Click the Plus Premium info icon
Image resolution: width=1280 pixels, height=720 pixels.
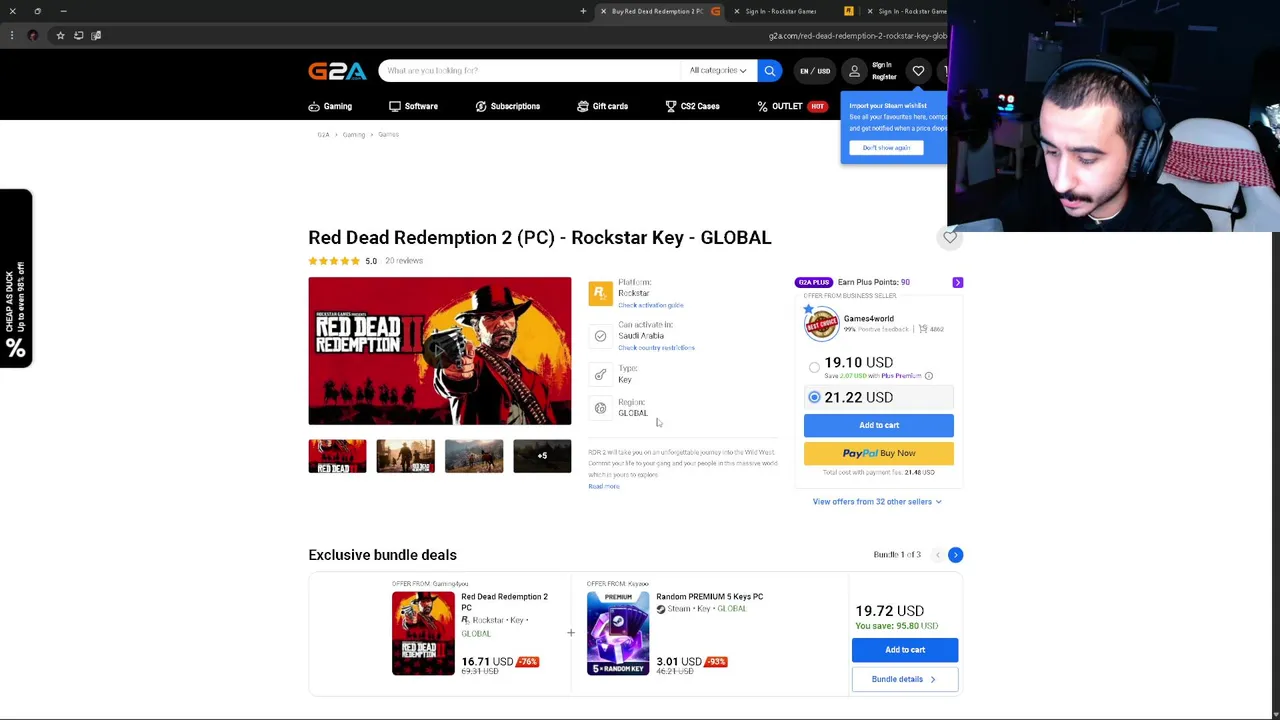[x=928, y=376]
